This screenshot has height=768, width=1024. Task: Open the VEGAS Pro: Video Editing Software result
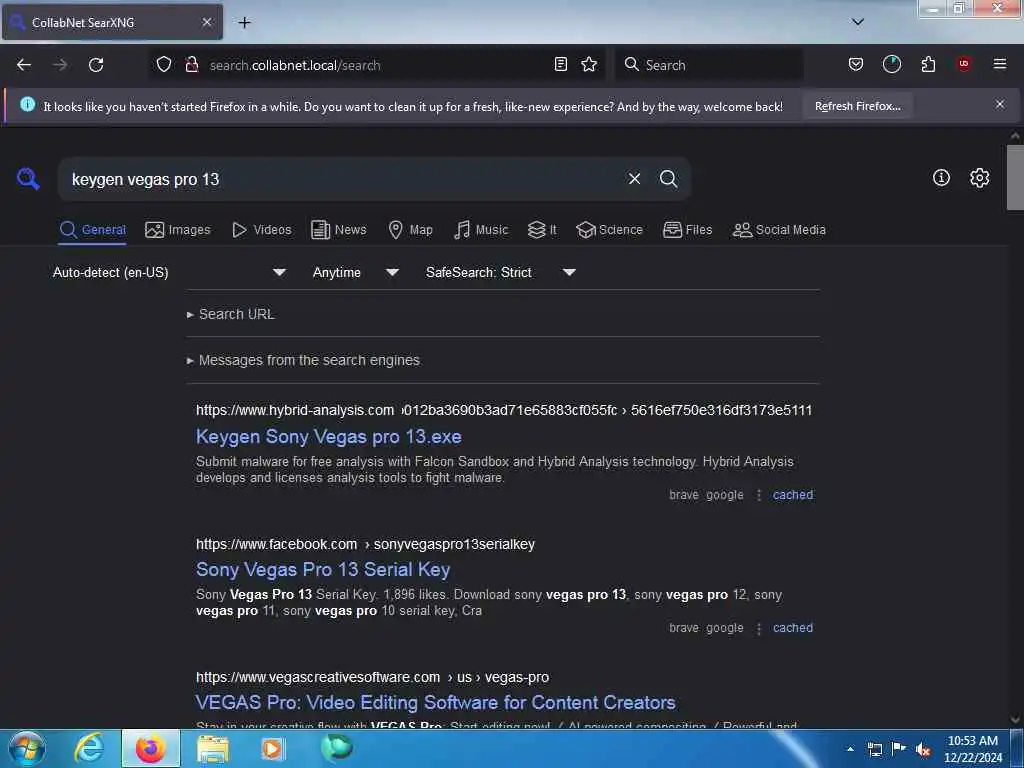(x=435, y=703)
